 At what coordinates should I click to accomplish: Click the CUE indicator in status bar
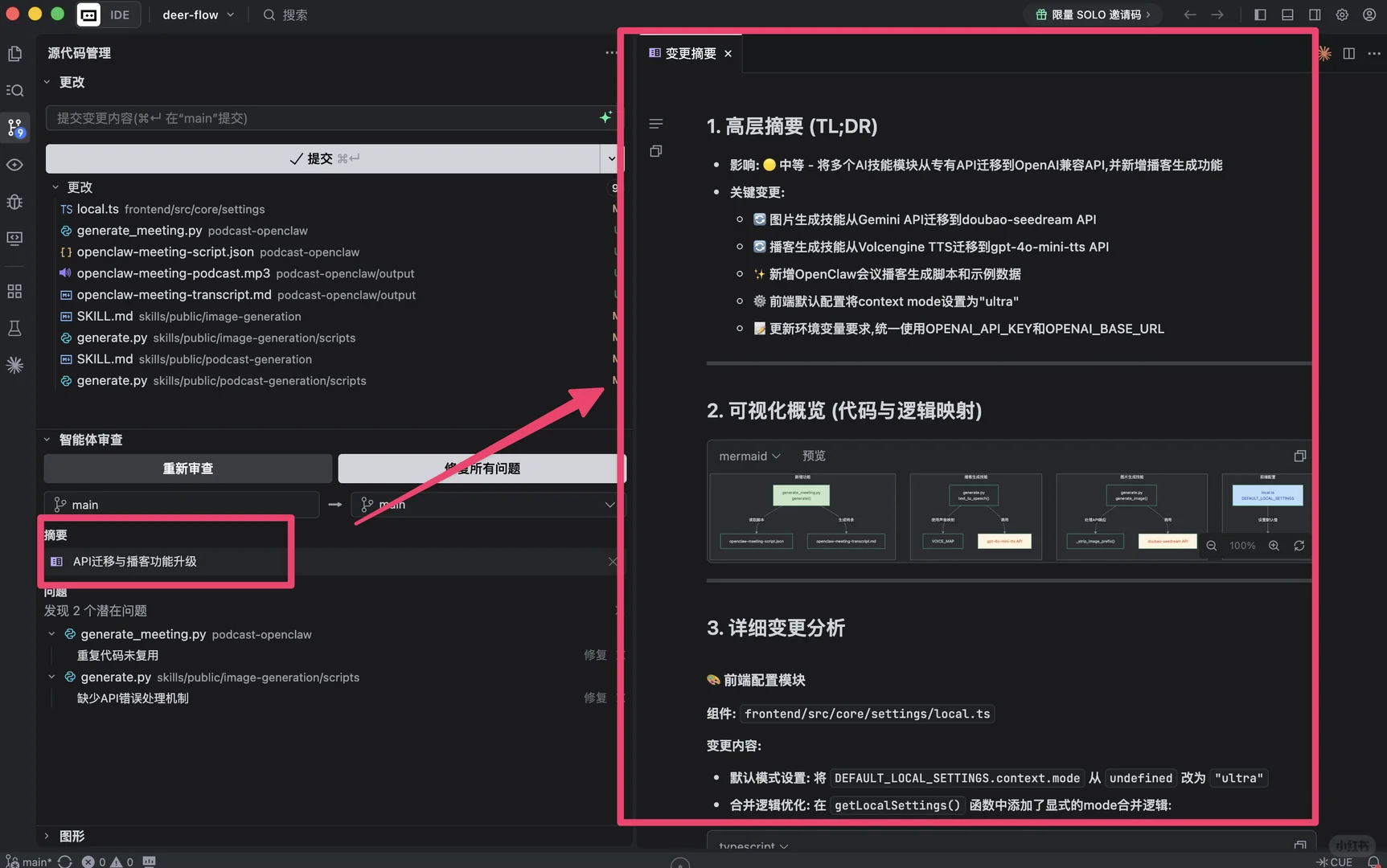1336,862
